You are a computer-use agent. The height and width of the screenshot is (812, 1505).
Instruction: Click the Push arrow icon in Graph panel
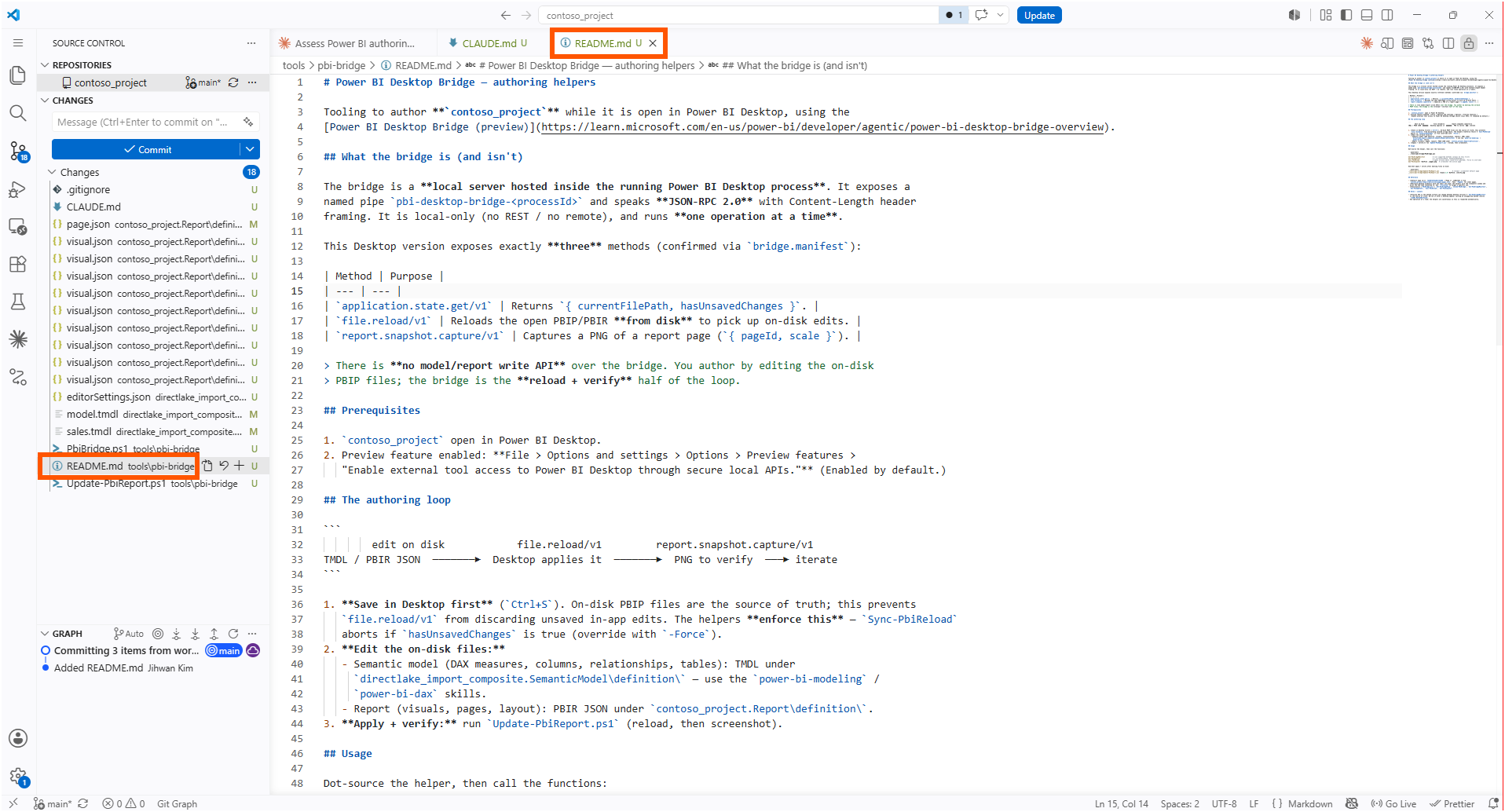[x=214, y=634]
